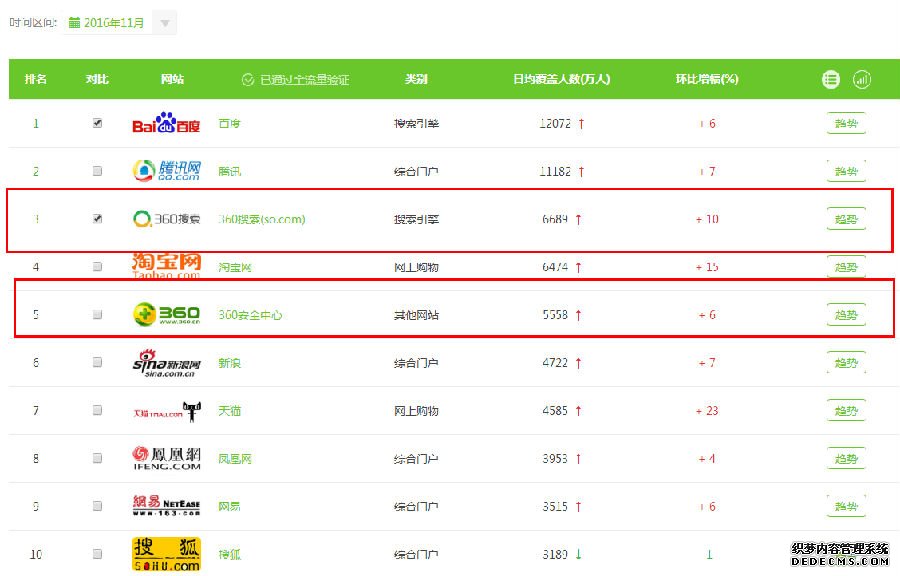
Task: Check the compare checkbox for 360安全中心
Action: click(98, 314)
